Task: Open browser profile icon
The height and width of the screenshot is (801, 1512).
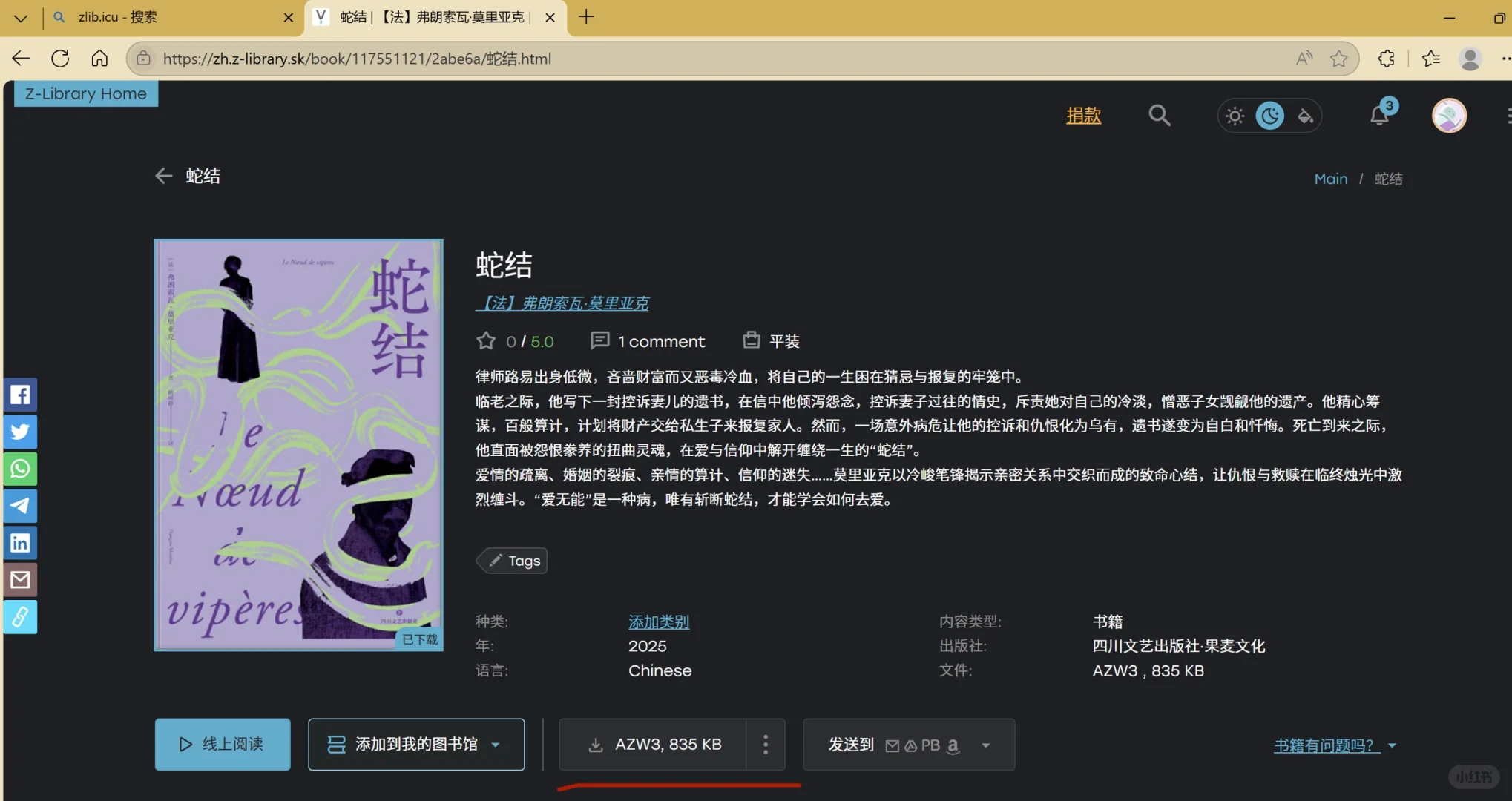Action: point(1470,59)
